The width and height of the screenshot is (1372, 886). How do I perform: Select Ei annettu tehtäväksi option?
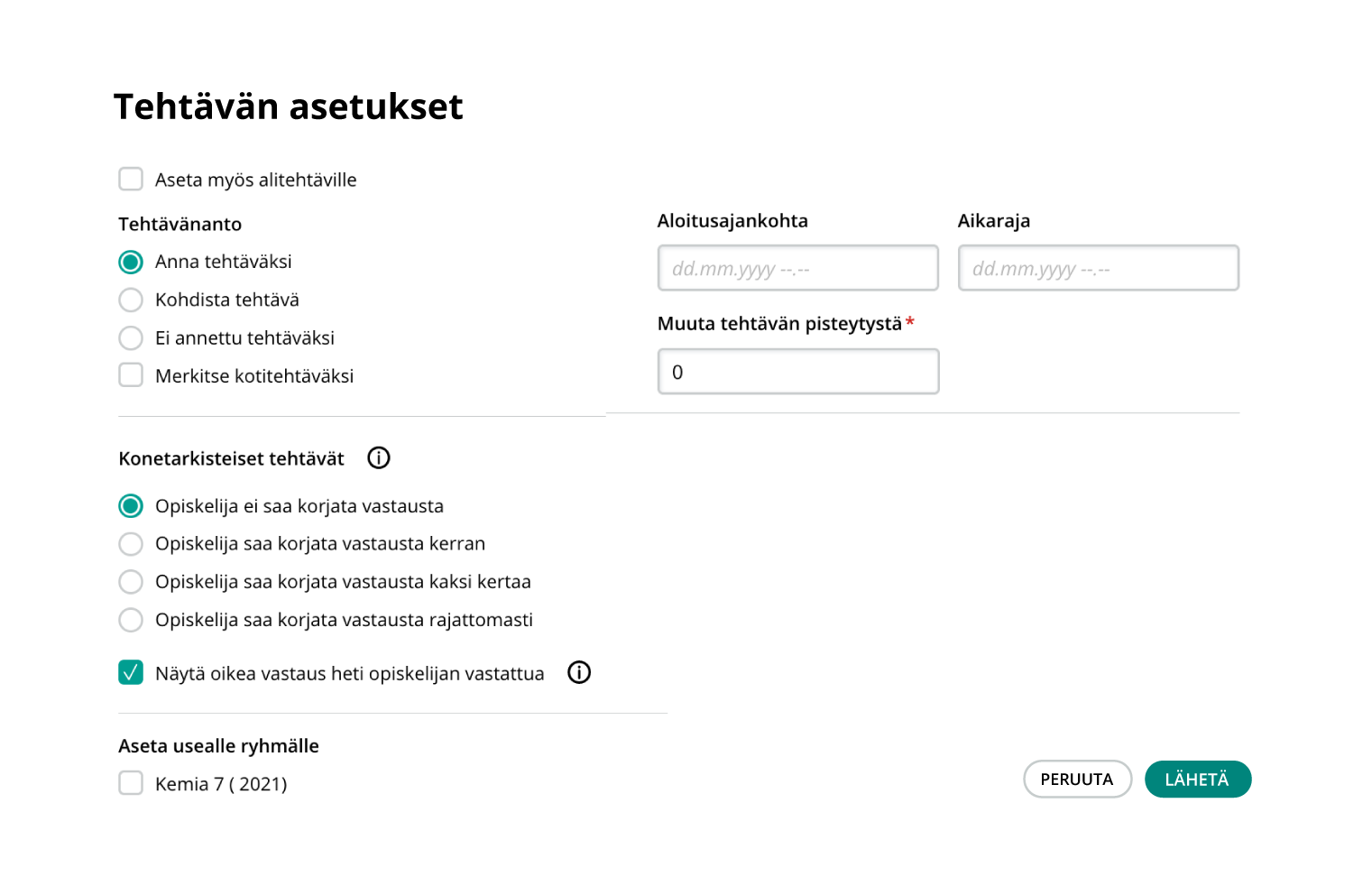(131, 338)
